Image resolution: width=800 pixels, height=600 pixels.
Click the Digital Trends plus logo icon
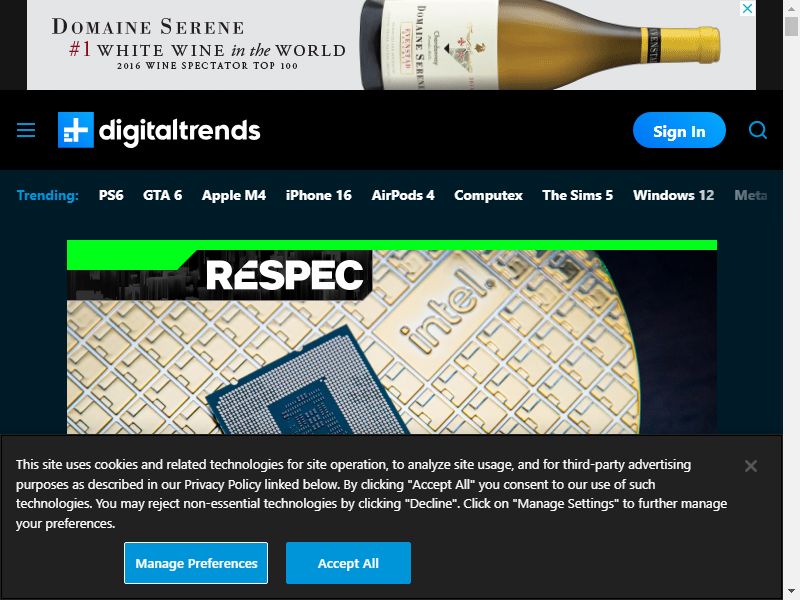point(76,130)
